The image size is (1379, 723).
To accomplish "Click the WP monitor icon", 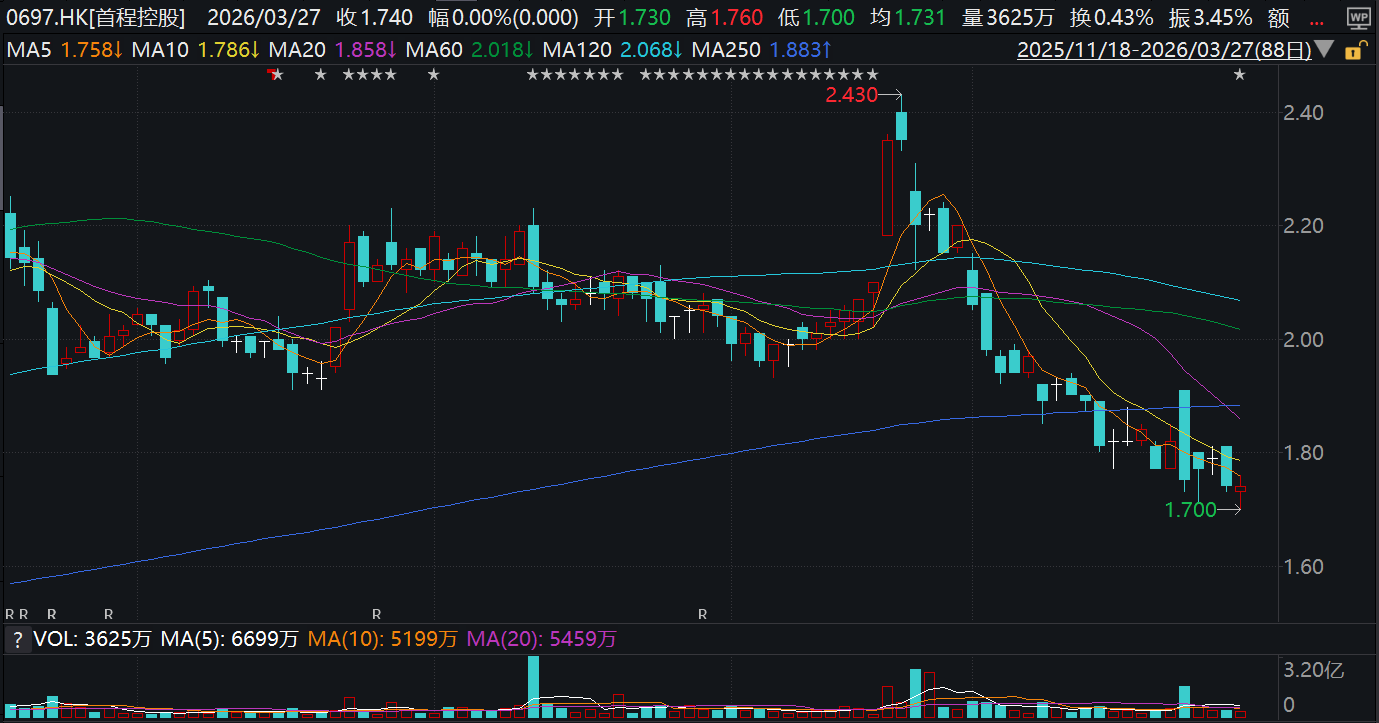I will (x=1357, y=16).
